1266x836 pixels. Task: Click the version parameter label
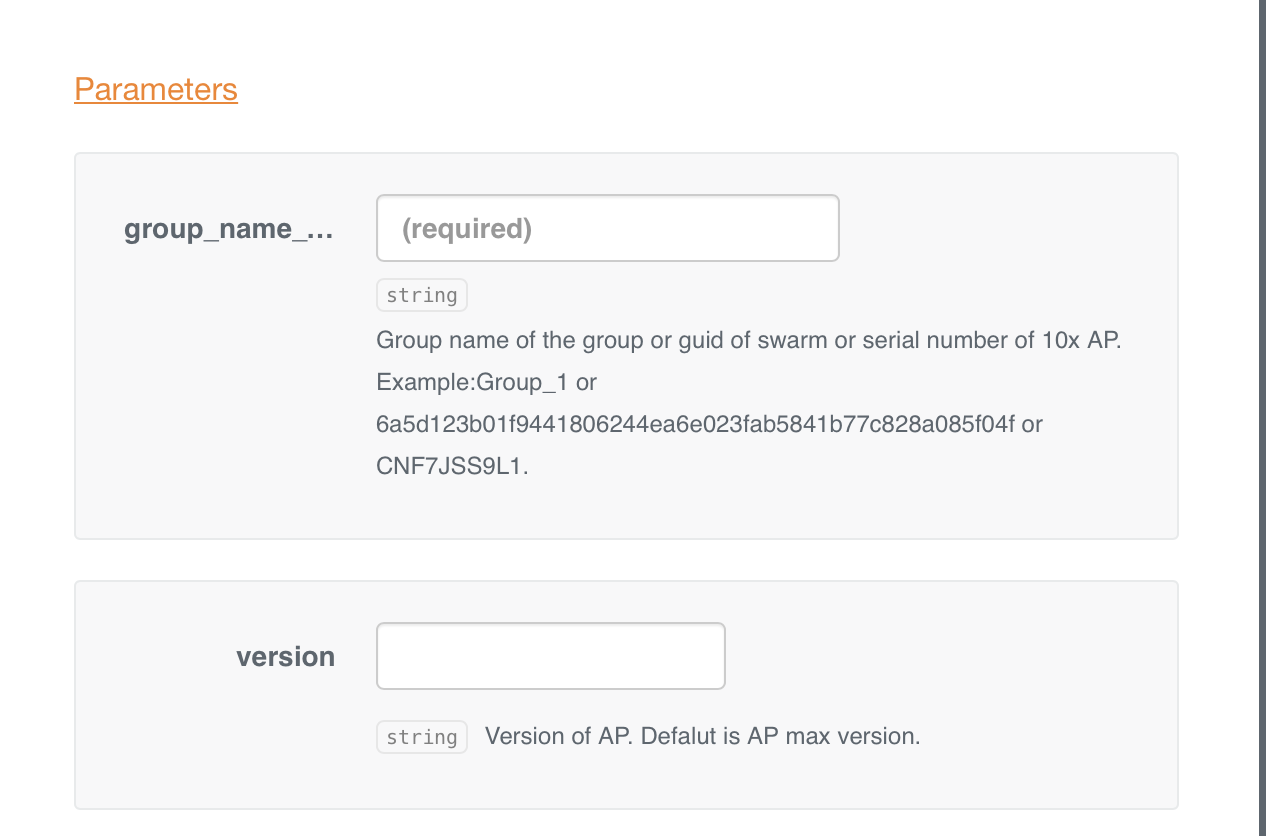click(x=285, y=657)
